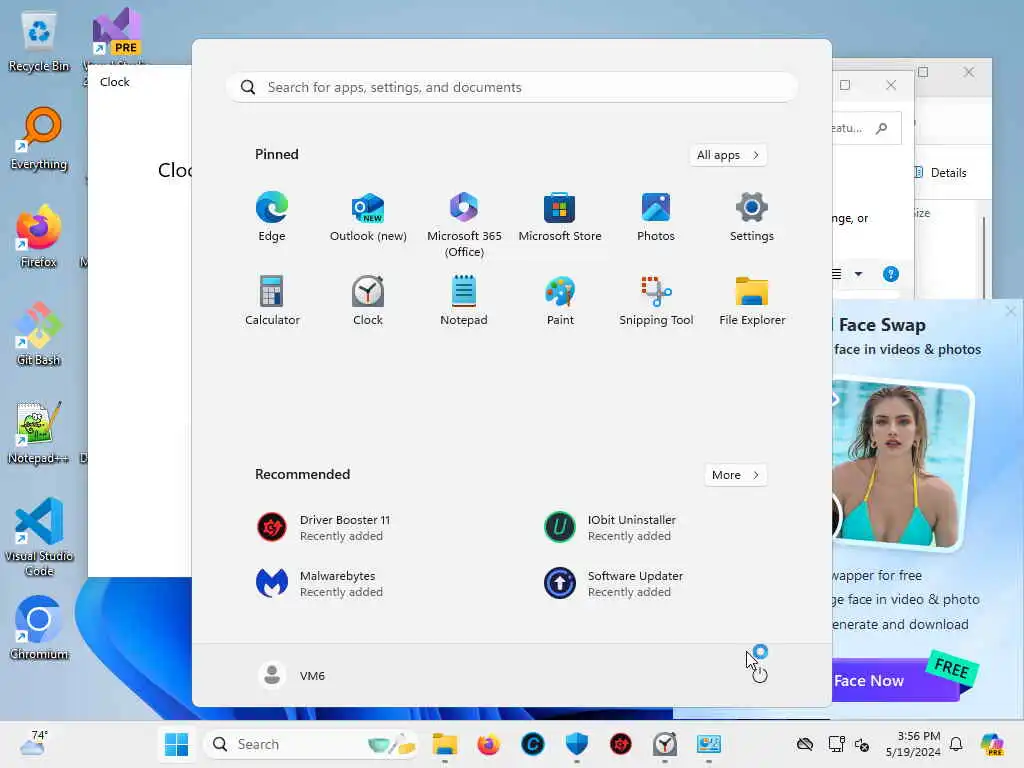Click blue help icon in background window

[891, 274]
